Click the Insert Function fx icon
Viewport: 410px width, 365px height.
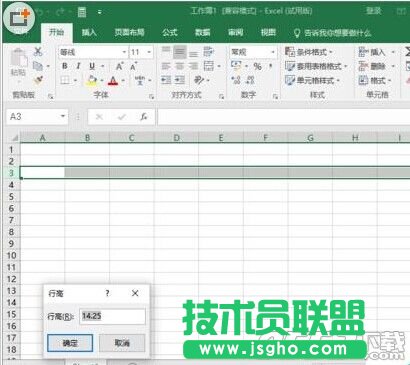(144, 117)
